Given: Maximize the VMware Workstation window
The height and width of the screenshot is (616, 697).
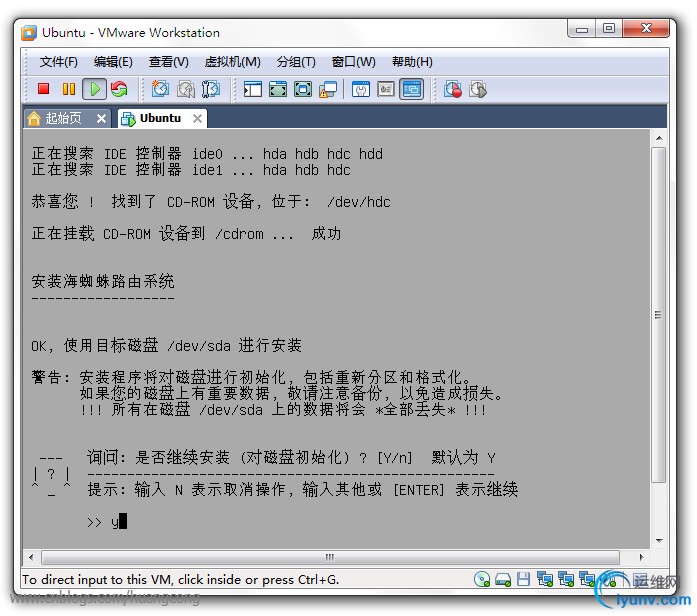Looking at the screenshot, I should point(609,29).
